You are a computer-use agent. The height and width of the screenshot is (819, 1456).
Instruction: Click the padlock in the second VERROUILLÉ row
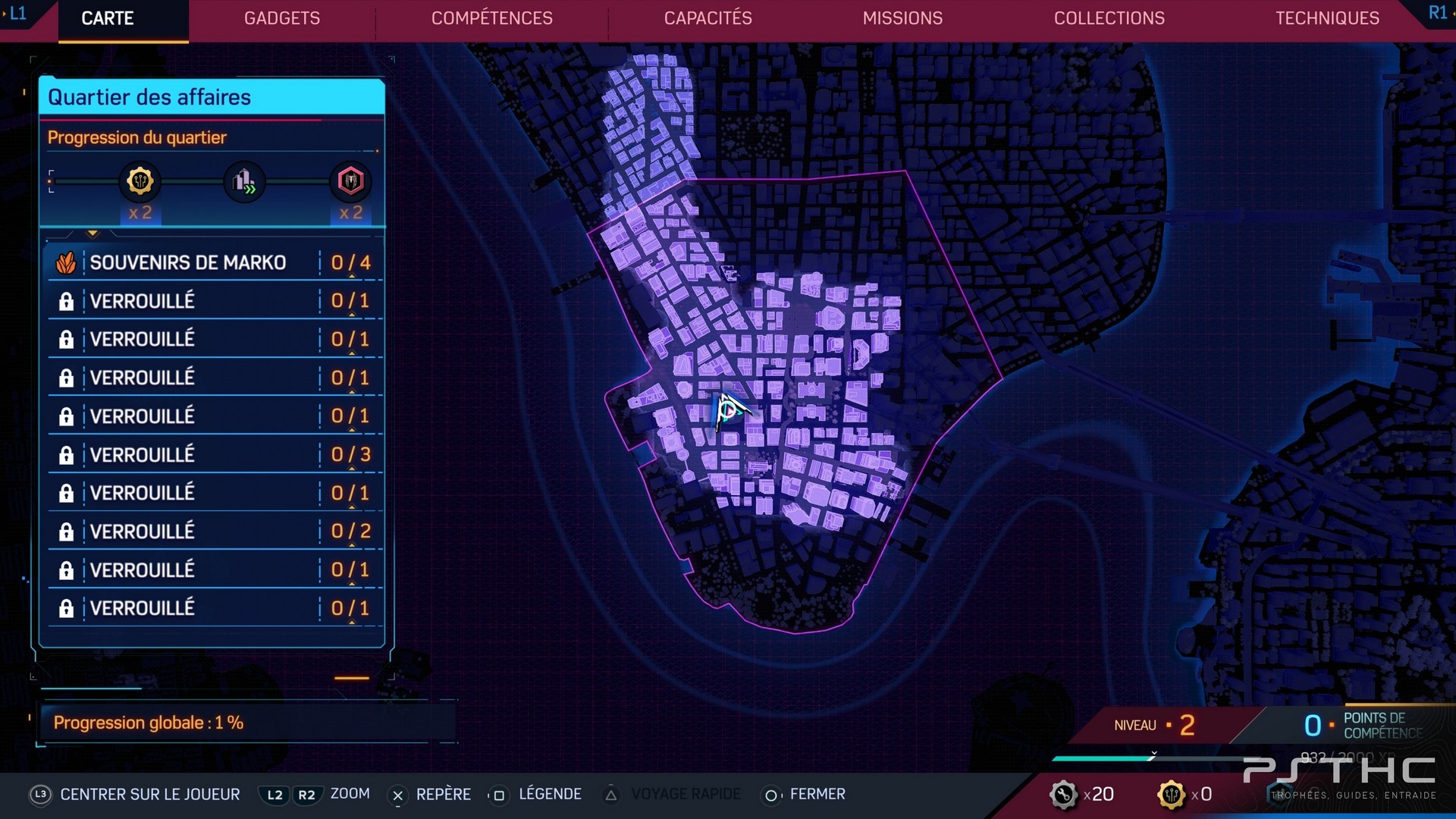click(66, 340)
